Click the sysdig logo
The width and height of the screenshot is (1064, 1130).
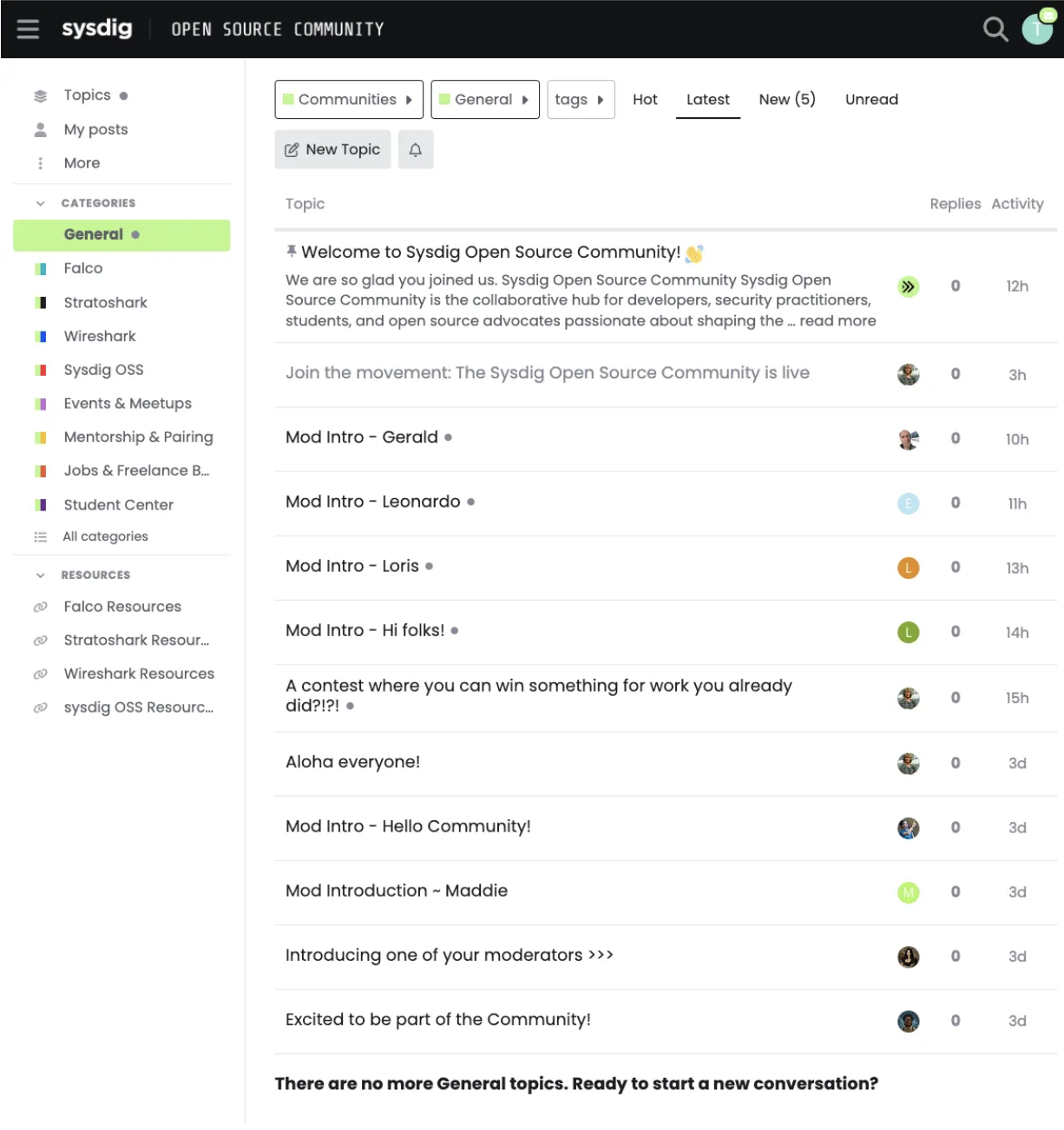click(x=97, y=29)
